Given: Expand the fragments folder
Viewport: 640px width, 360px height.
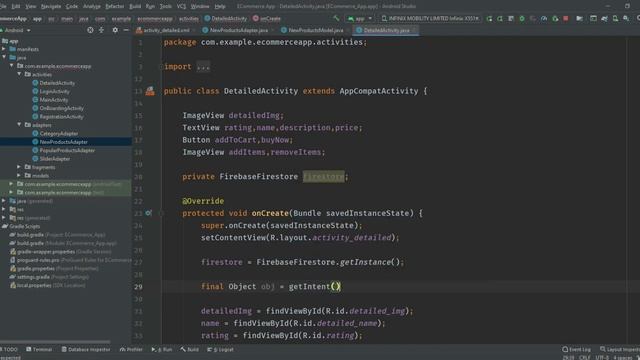Looking at the screenshot, I should pos(19,167).
